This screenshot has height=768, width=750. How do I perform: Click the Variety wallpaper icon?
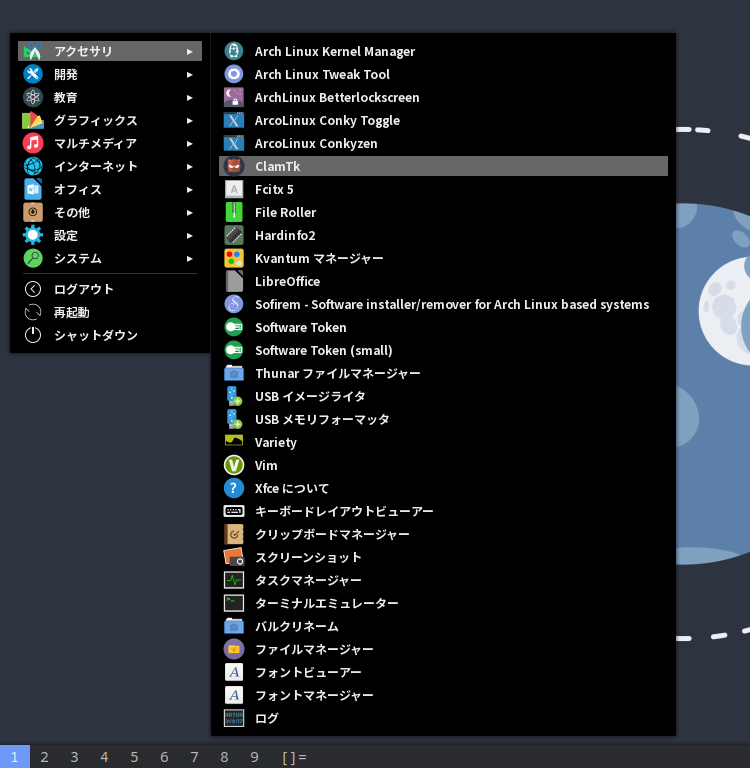[x=234, y=442]
